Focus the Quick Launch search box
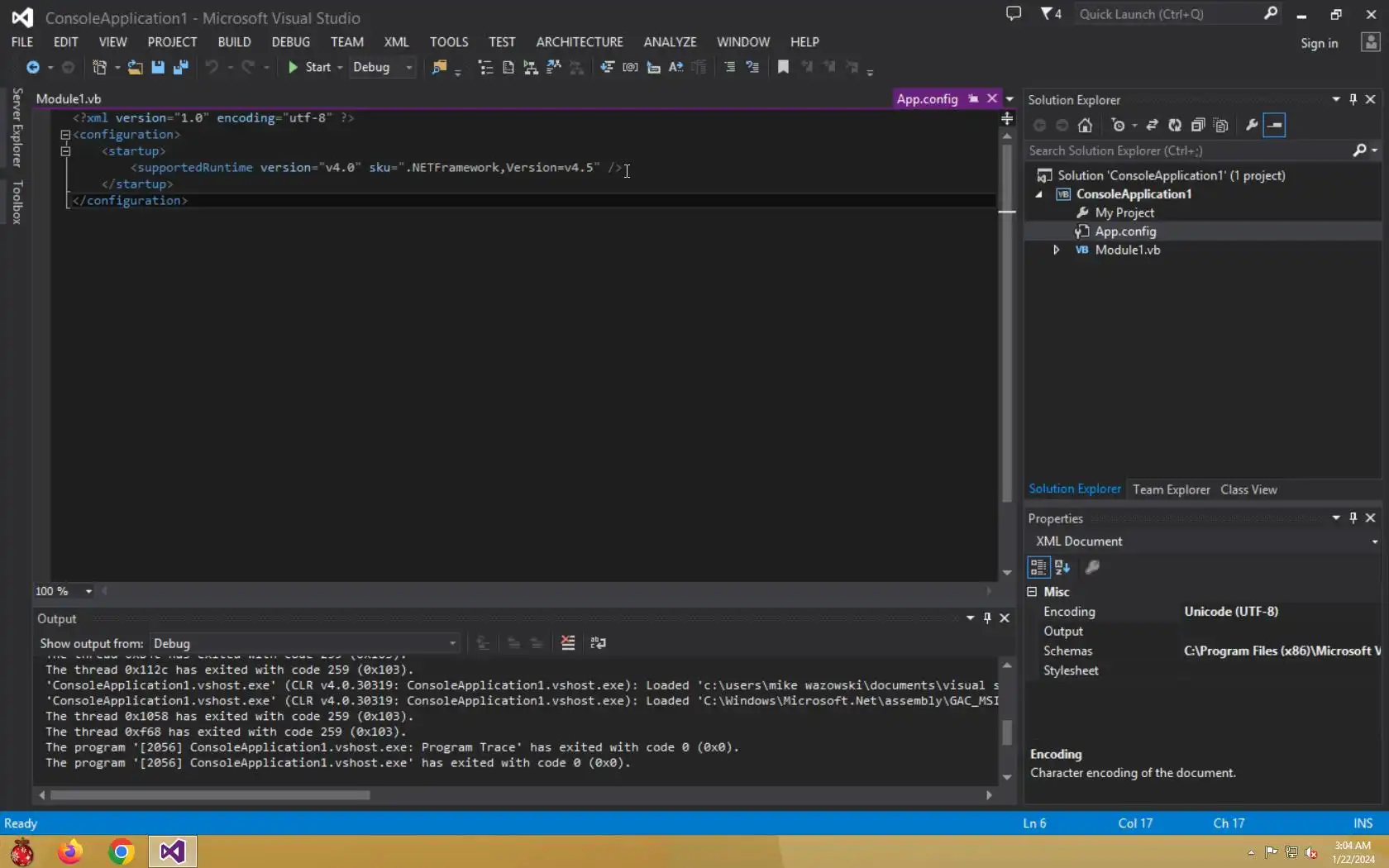Screen dimensions: 1389x868 pyautogui.click(x=1168, y=13)
